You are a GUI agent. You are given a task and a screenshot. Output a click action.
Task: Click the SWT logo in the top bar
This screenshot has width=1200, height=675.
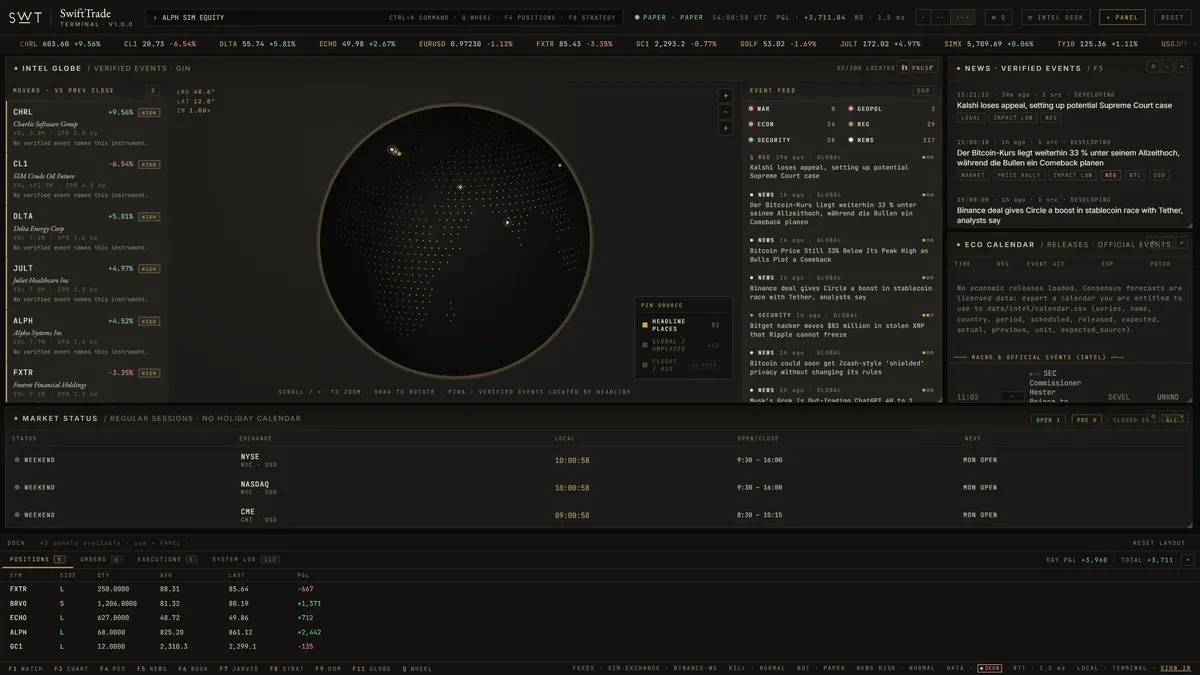26,17
